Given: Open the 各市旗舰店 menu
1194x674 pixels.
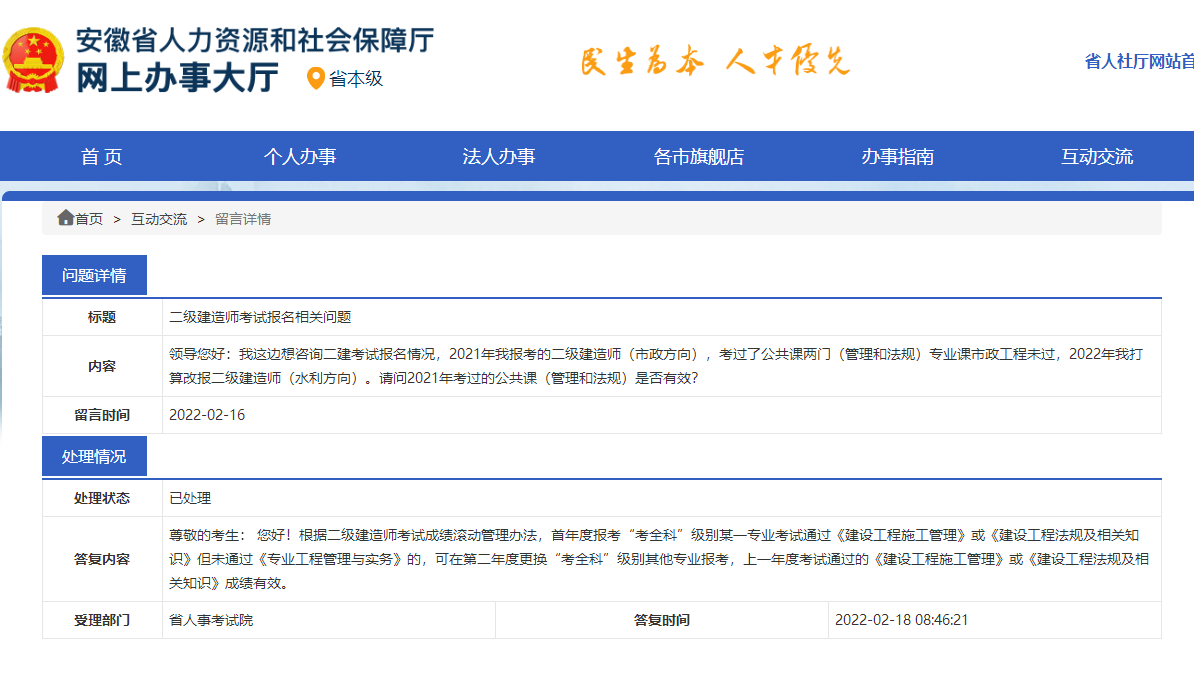Looking at the screenshot, I should [700, 156].
